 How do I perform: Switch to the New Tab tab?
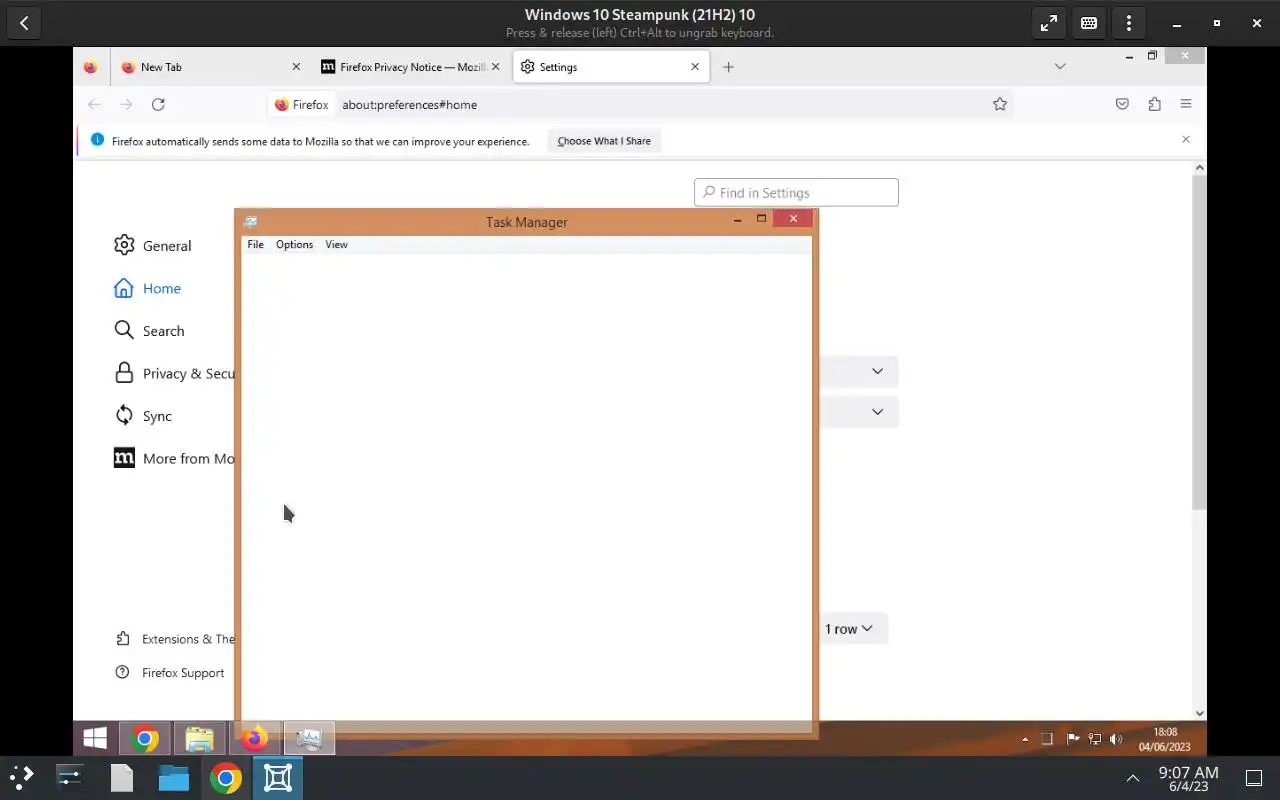coord(210,67)
